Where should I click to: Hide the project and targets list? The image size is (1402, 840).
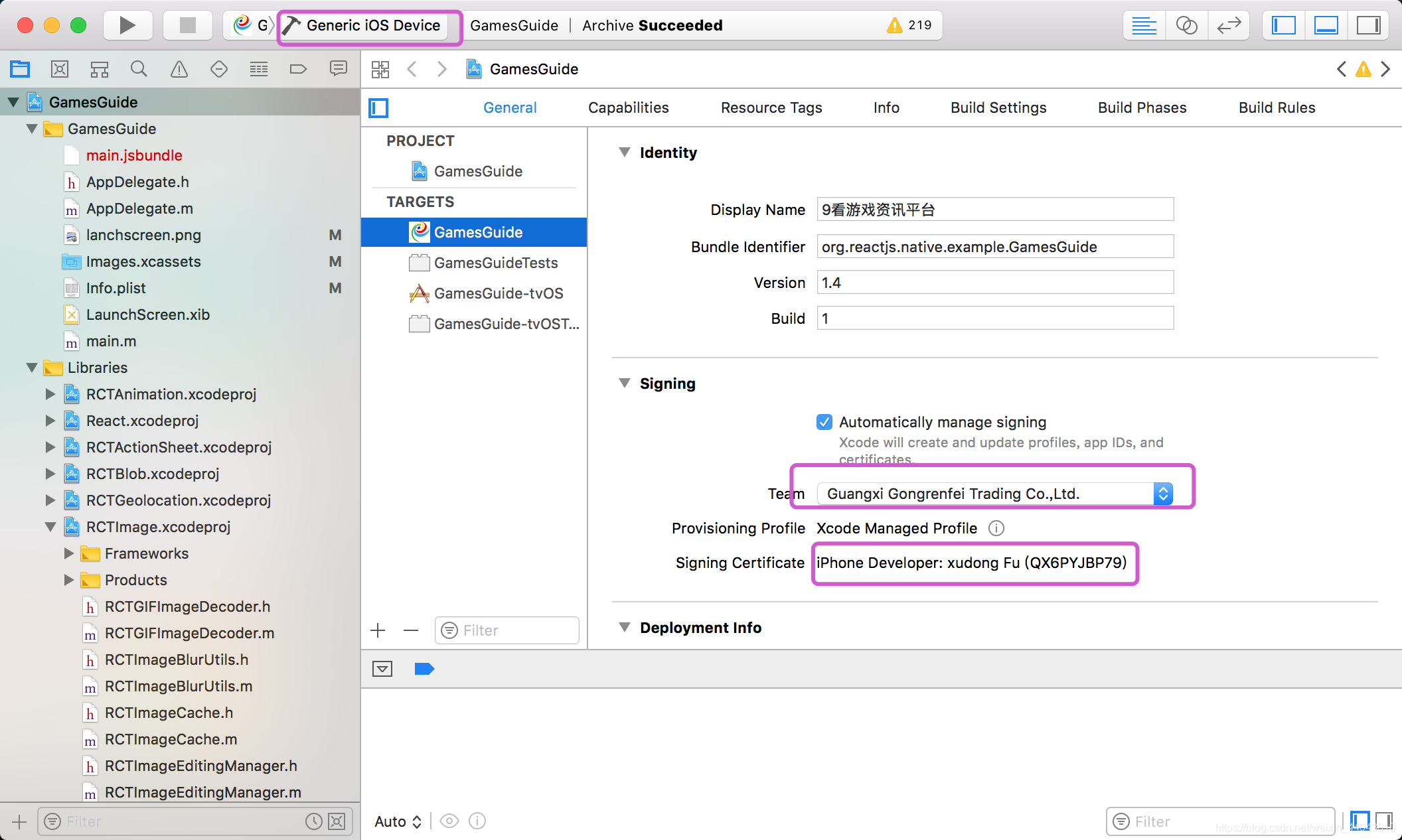click(x=378, y=107)
